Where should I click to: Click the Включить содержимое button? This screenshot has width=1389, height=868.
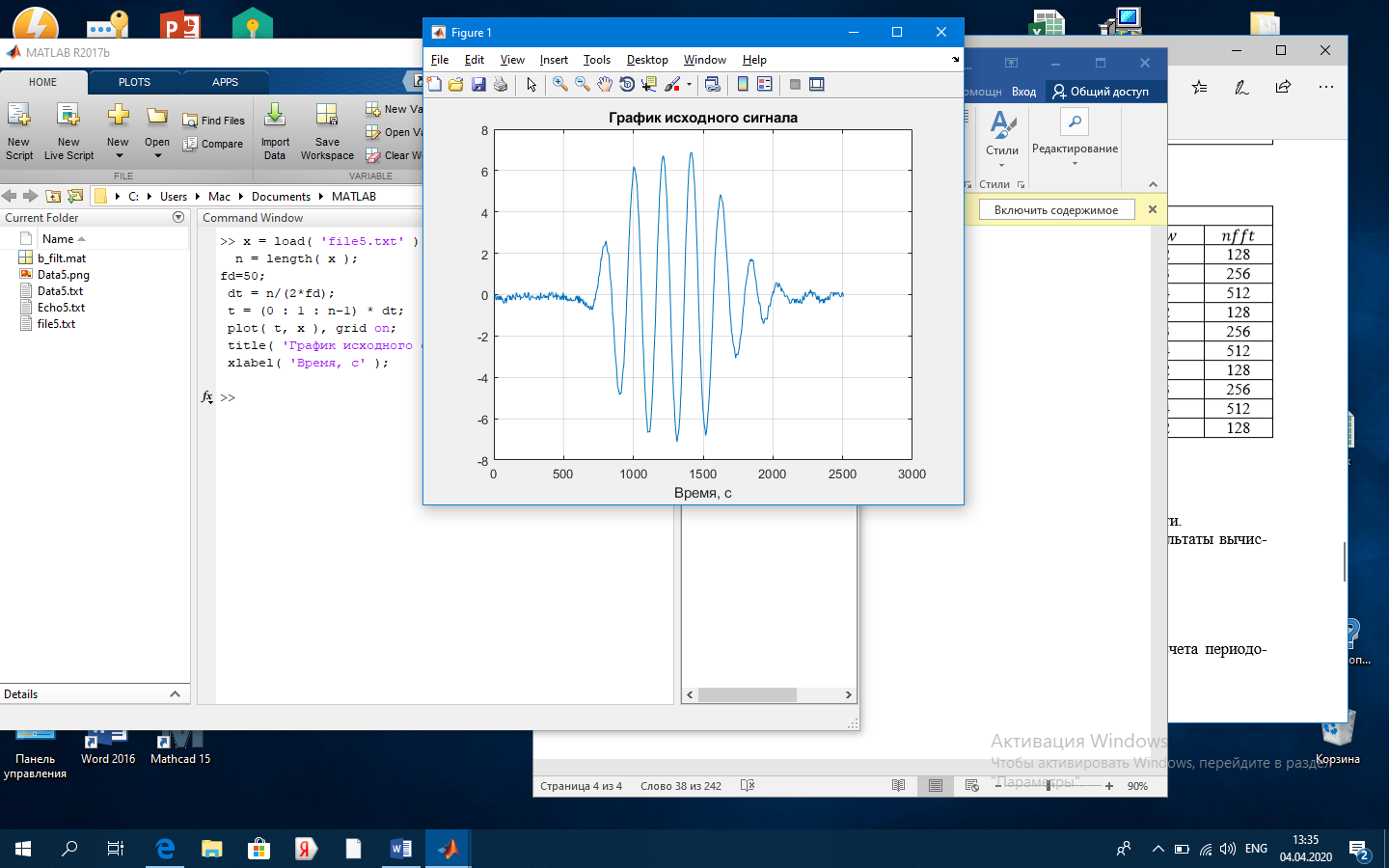[1056, 210]
